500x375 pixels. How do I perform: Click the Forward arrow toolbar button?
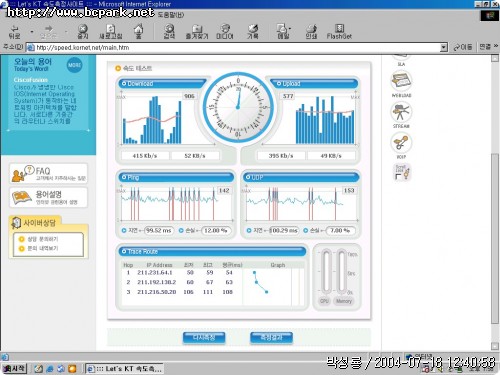coord(49,32)
